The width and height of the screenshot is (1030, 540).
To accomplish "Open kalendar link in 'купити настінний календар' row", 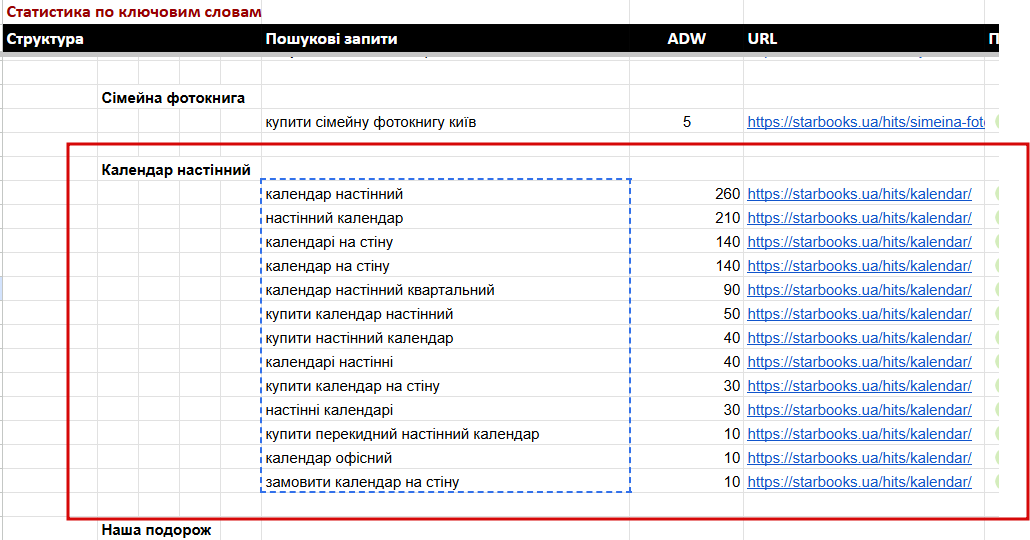I will click(x=859, y=338).
